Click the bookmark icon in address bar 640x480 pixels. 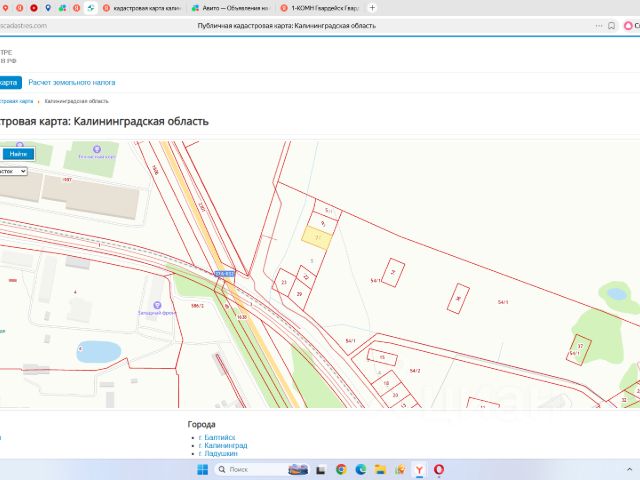(611, 26)
